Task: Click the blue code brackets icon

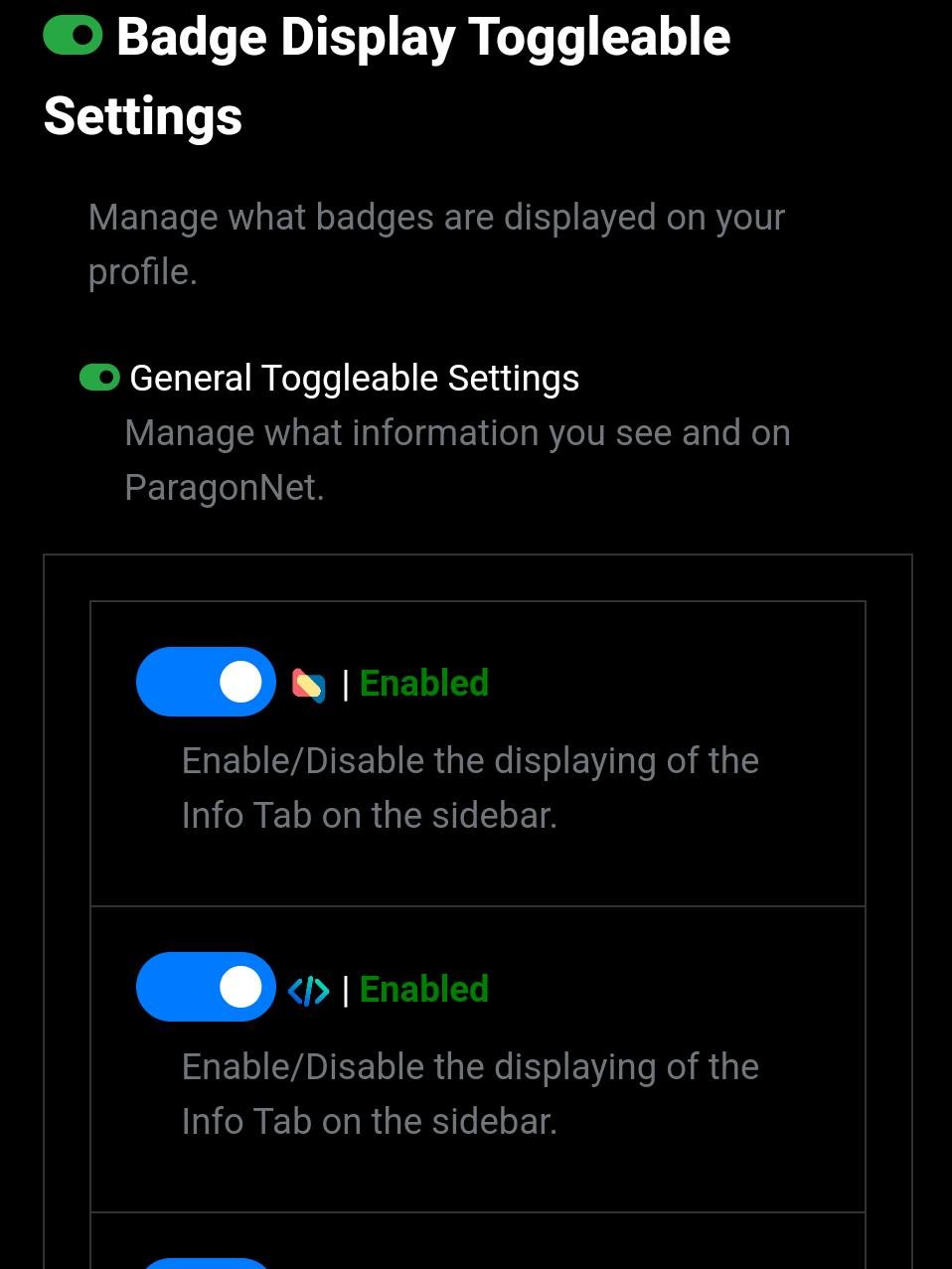Action: pos(308,990)
